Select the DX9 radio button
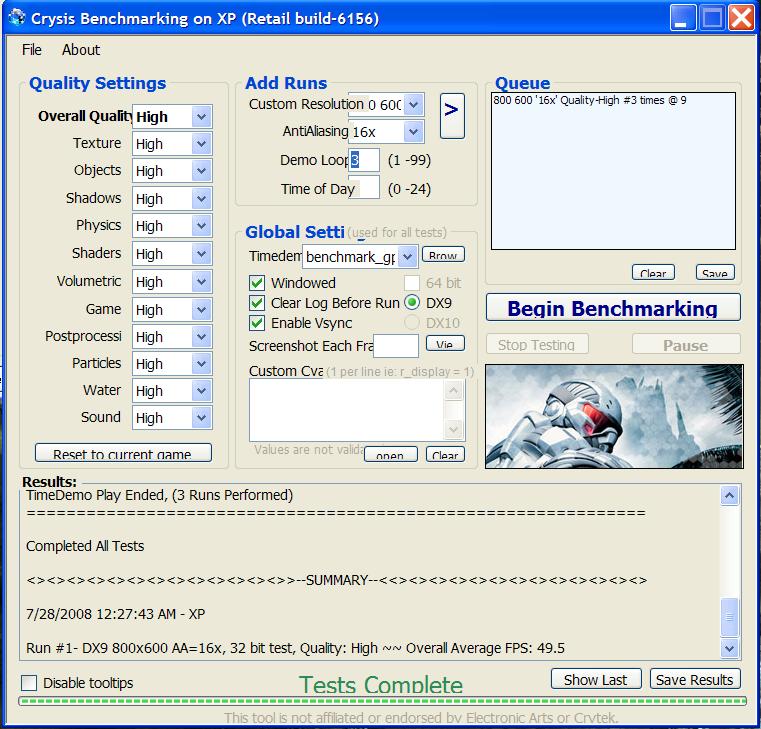The width and height of the screenshot is (761, 729). (412, 303)
